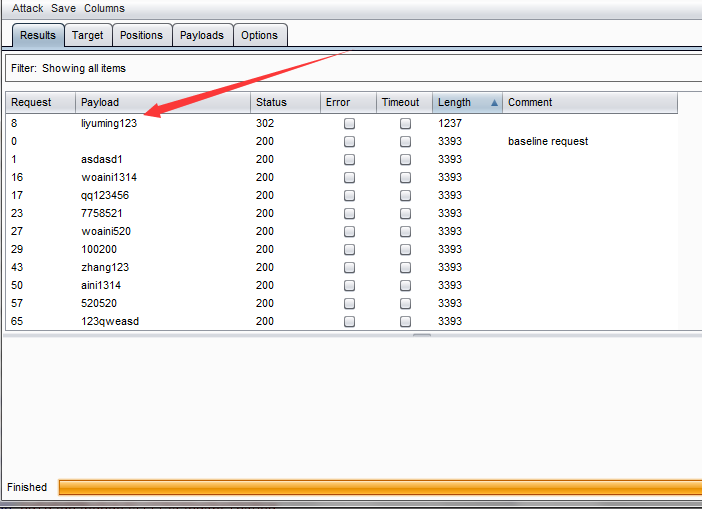702x509 pixels.
Task: Open the Columns menu
Action: tap(104, 9)
